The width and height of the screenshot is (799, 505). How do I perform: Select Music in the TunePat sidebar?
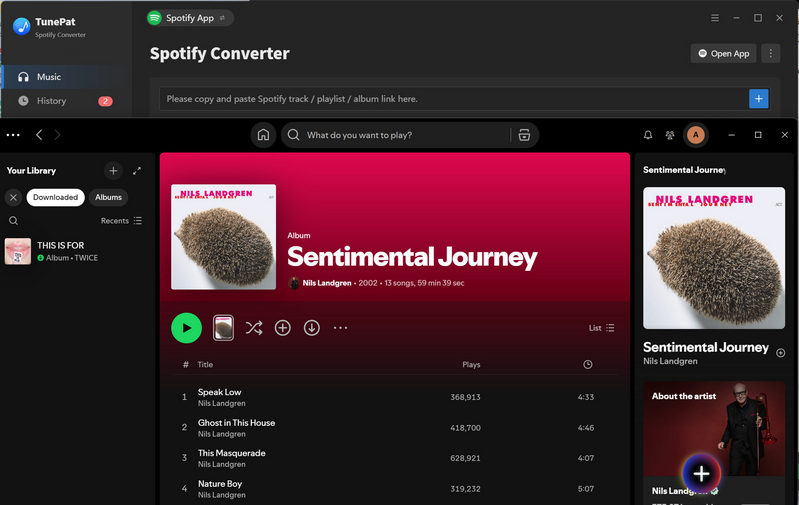[x=66, y=77]
